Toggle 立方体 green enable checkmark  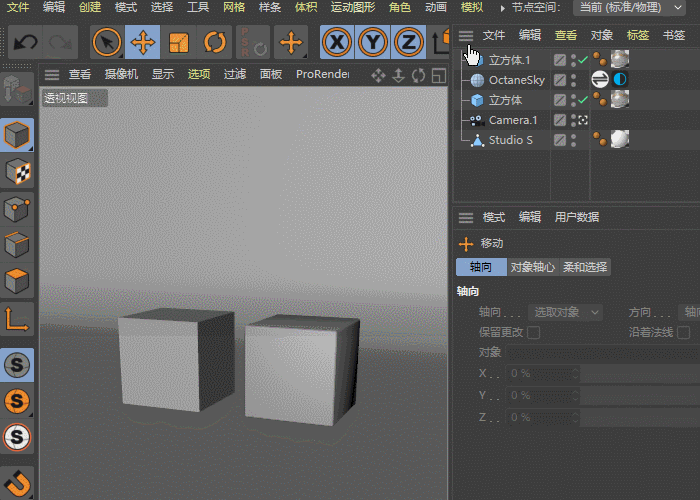(583, 100)
